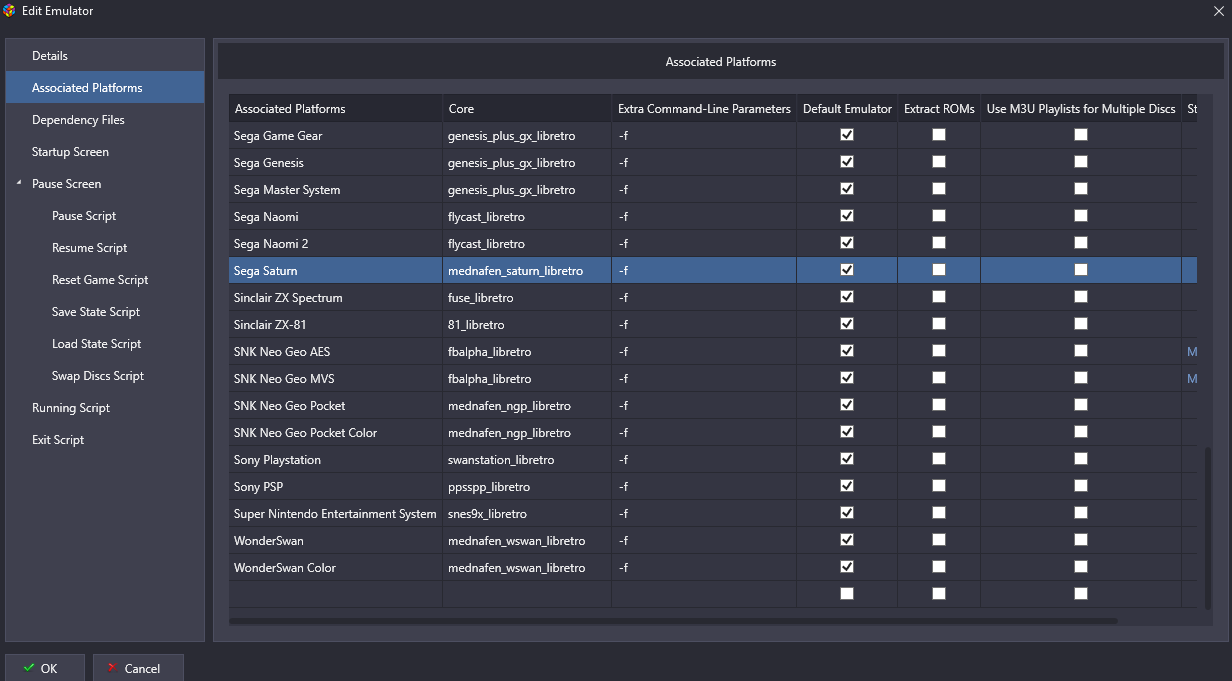The image size is (1232, 681).
Task: Enable Extract ROMs for SNK Neo Geo AES
Action: pyautogui.click(x=939, y=351)
